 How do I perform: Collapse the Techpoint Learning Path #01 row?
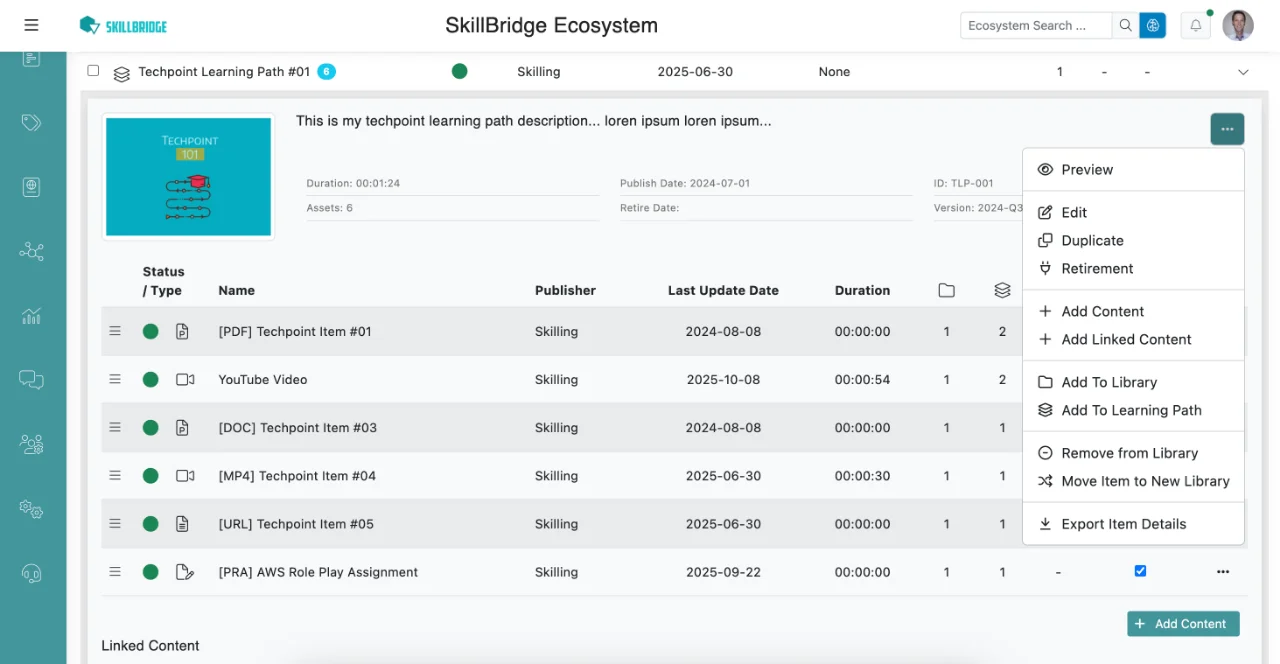click(1243, 72)
